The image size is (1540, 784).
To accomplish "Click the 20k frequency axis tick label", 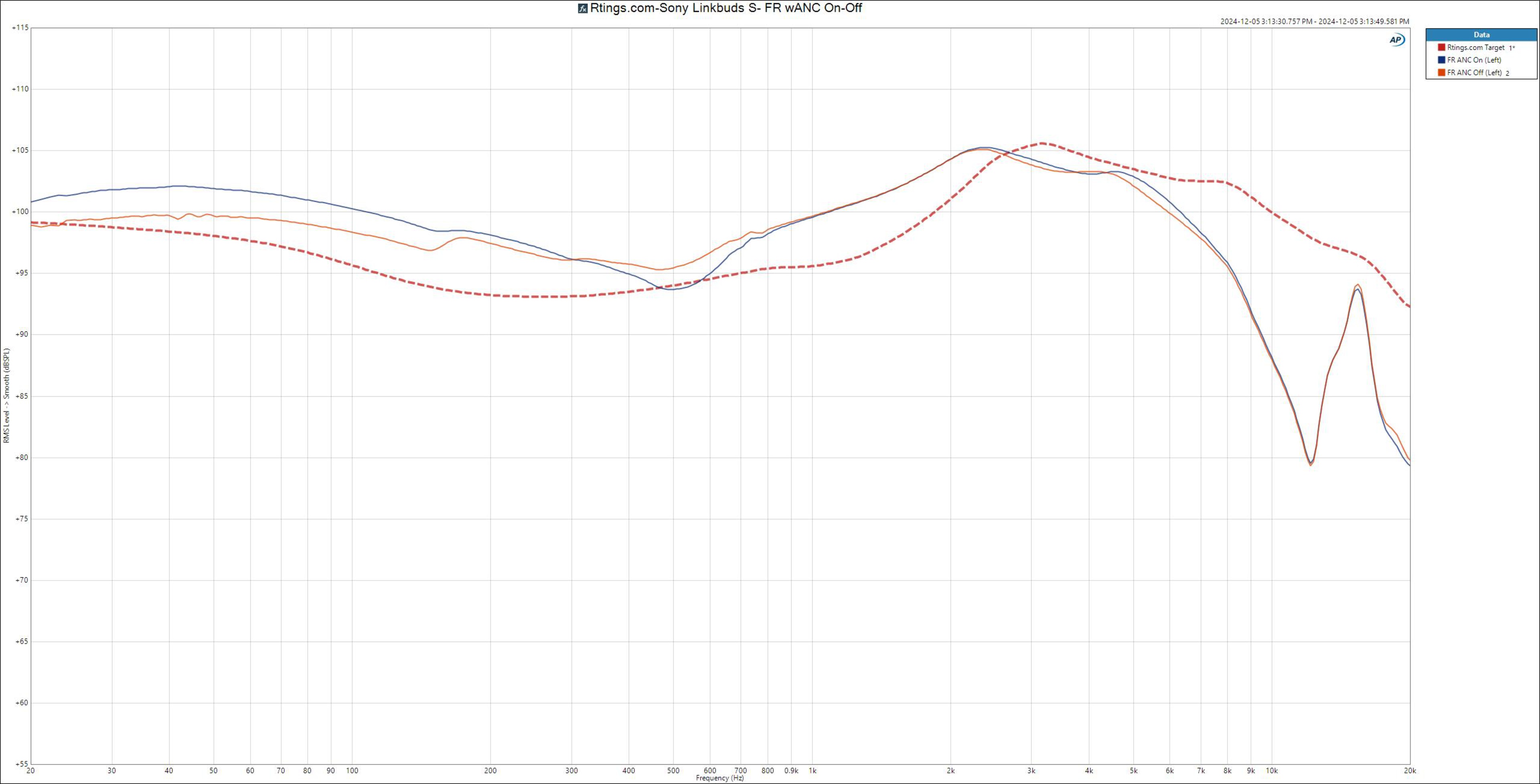I will point(1410,771).
